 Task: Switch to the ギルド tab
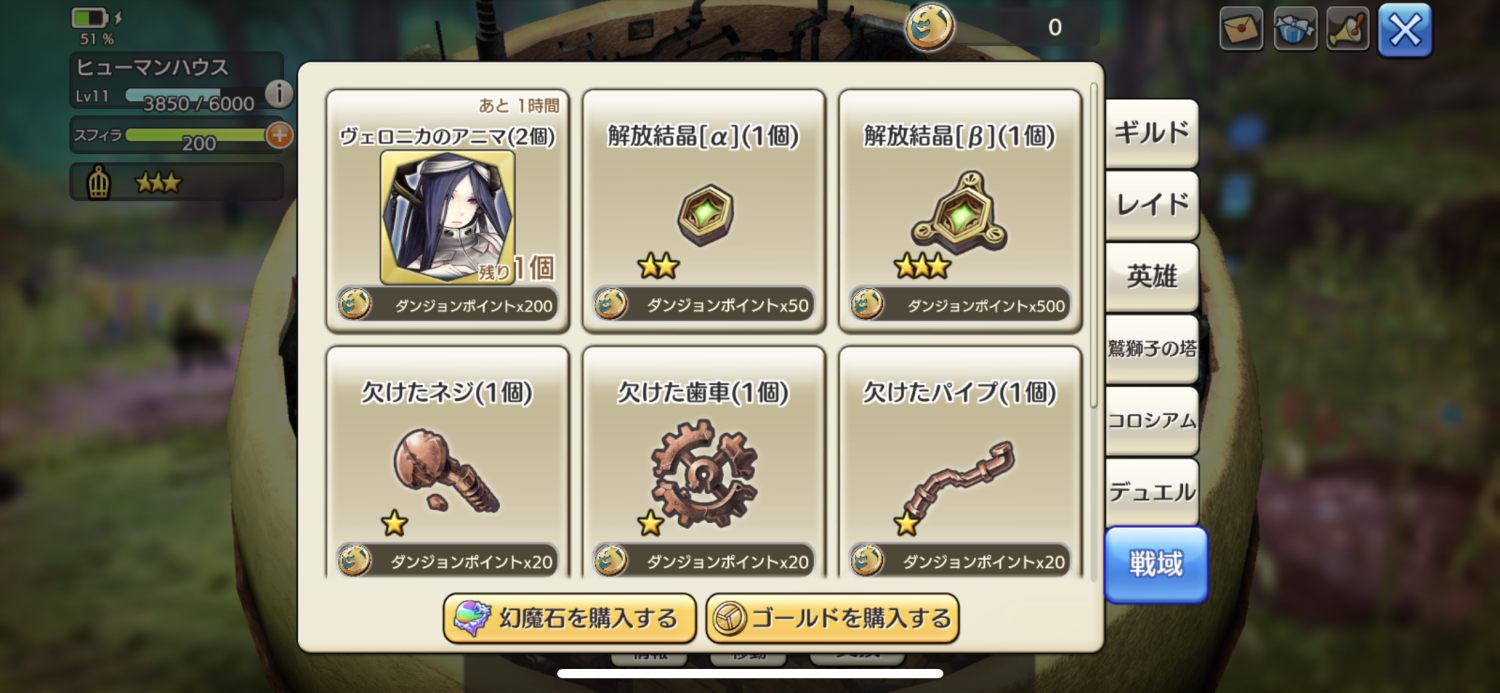pos(1152,133)
